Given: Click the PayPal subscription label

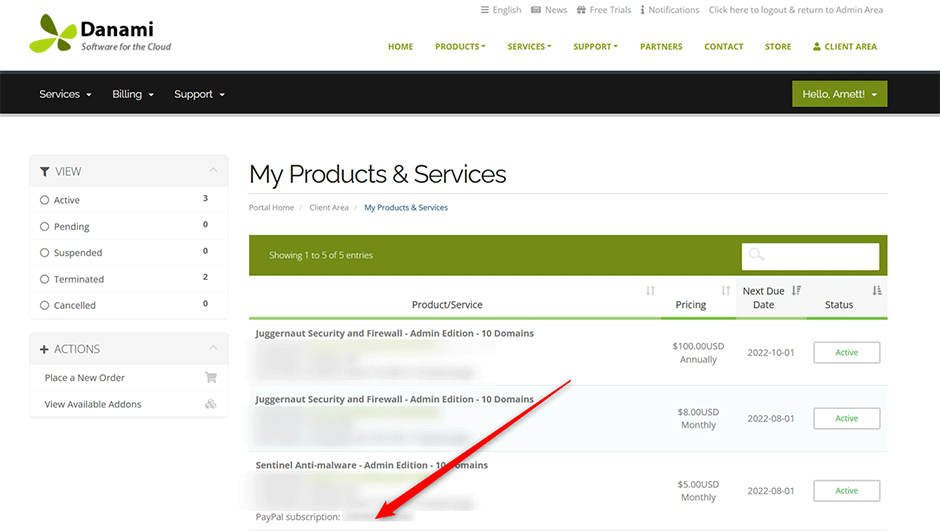Looking at the screenshot, I should 298,517.
